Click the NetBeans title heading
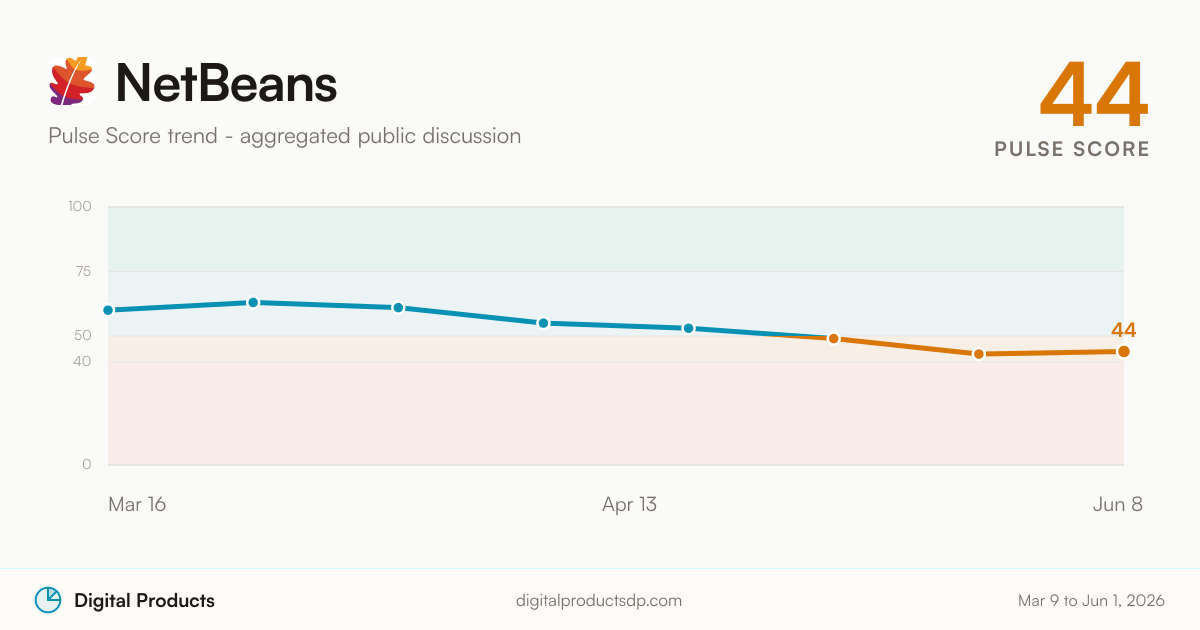The height and width of the screenshot is (630, 1200). 227,83
